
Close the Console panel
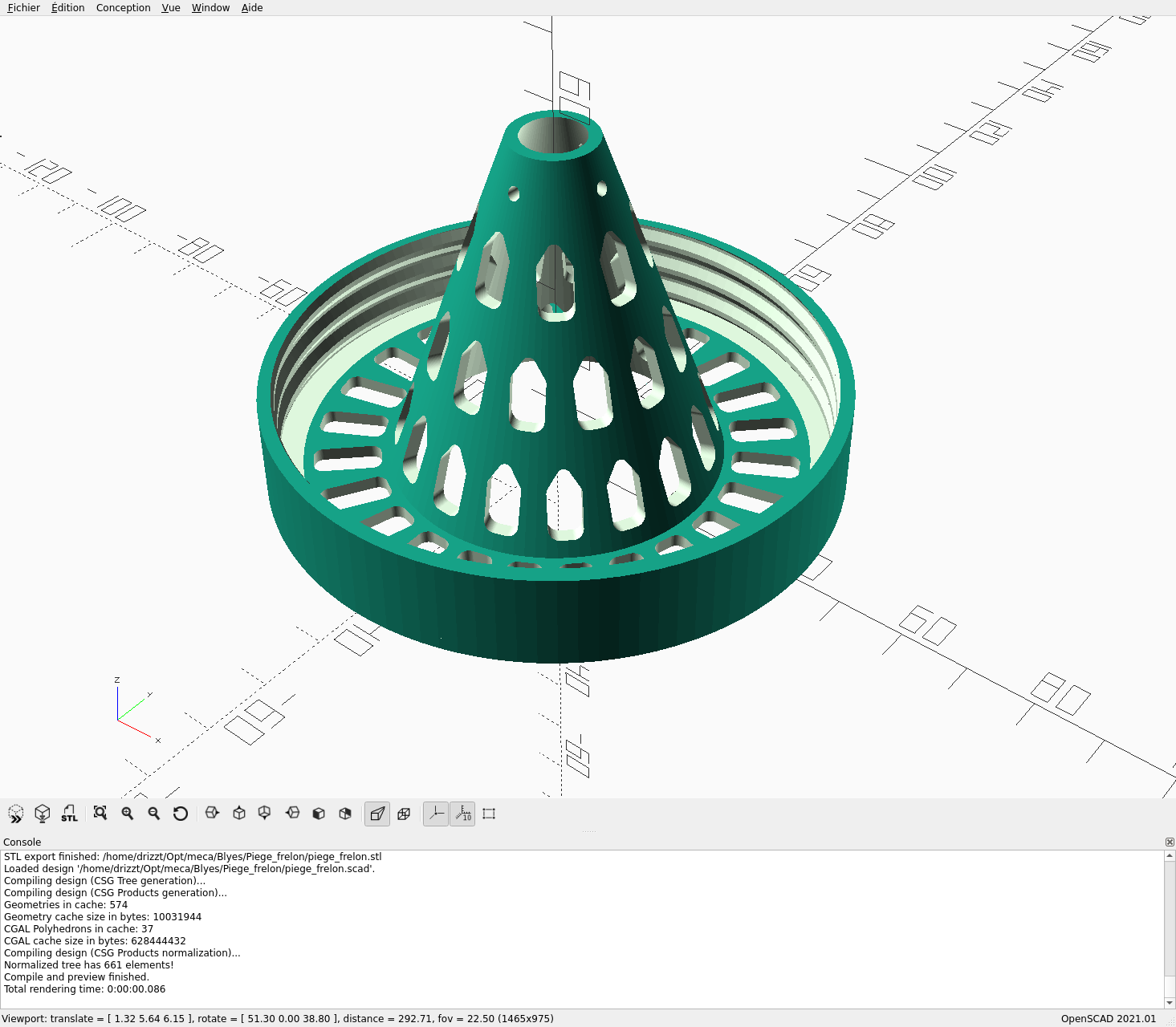tap(1170, 842)
